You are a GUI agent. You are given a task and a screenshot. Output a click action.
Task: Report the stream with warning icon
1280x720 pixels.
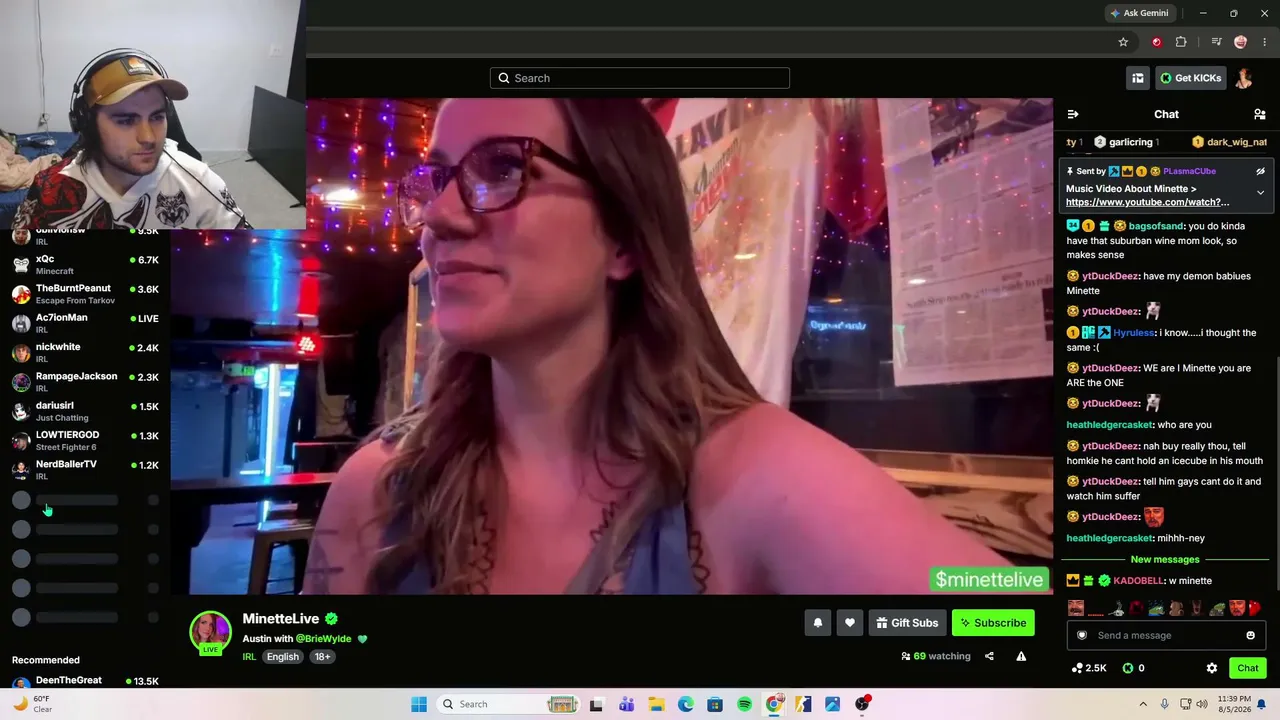1021,656
